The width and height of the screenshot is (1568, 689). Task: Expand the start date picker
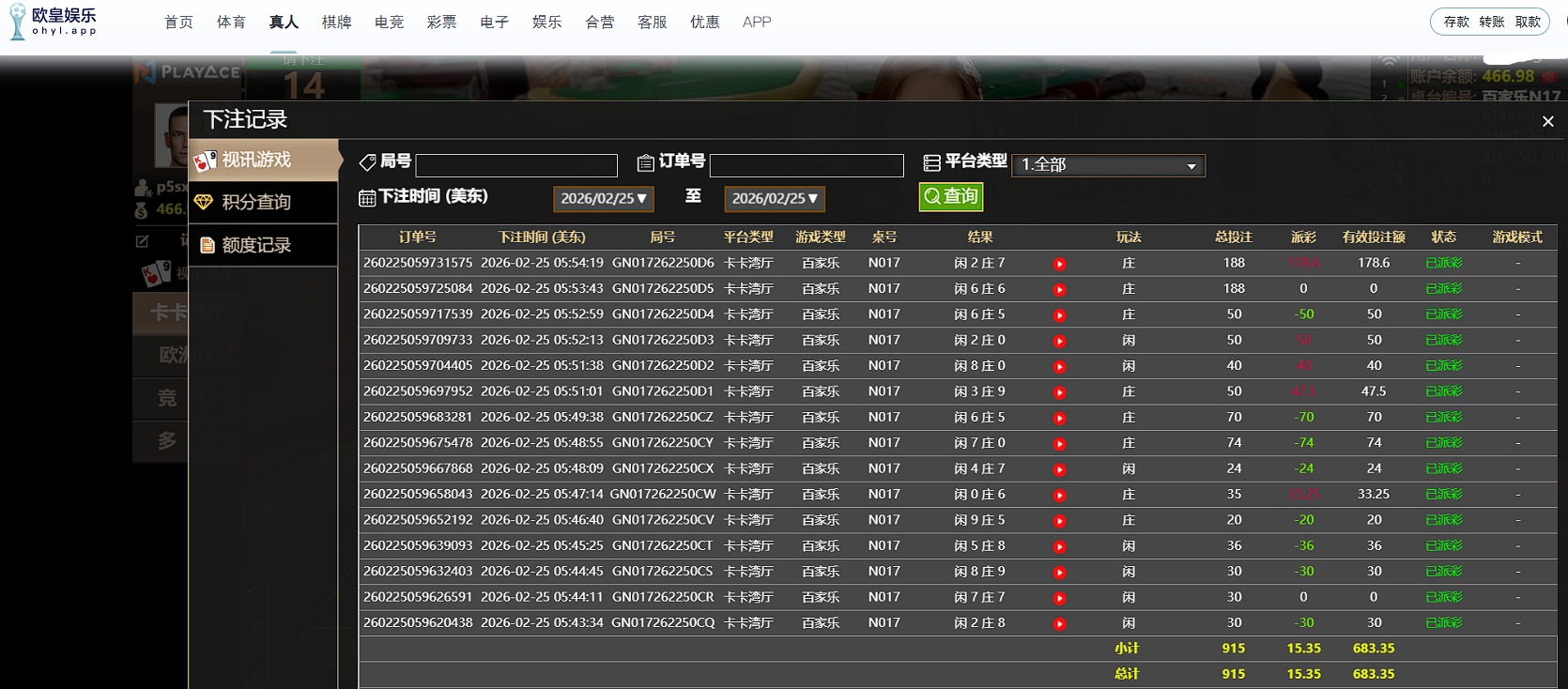tap(603, 199)
